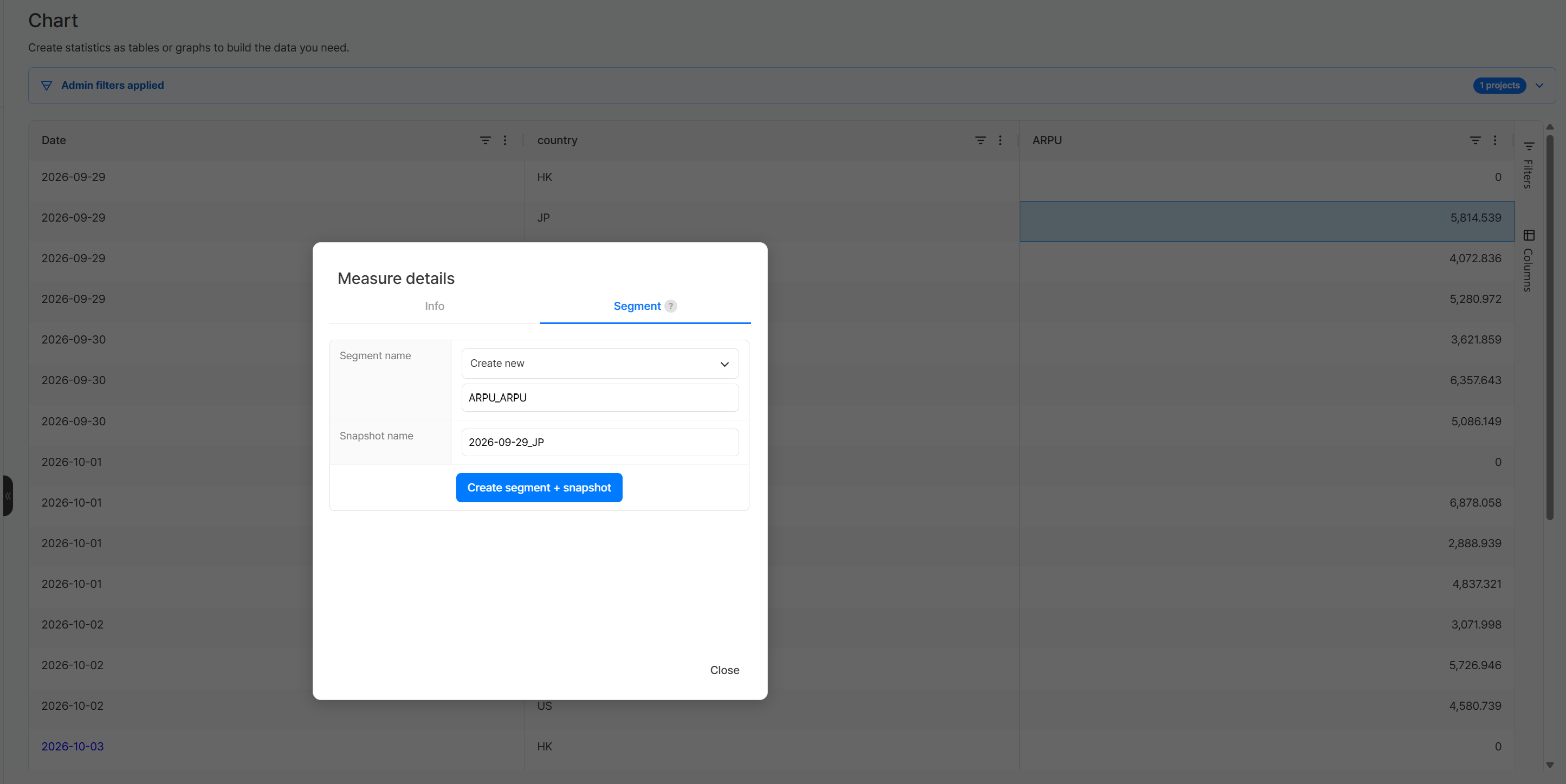Open the Date column filter icon

tap(485, 140)
